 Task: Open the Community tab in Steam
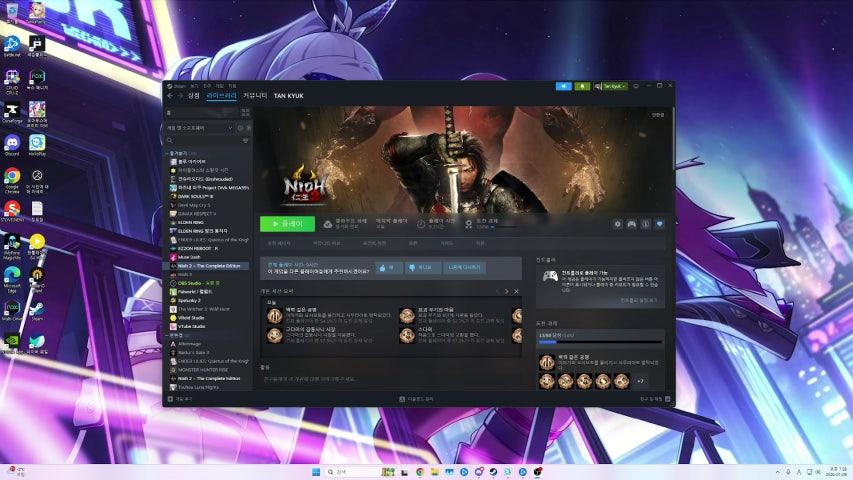pyautogui.click(x=255, y=96)
